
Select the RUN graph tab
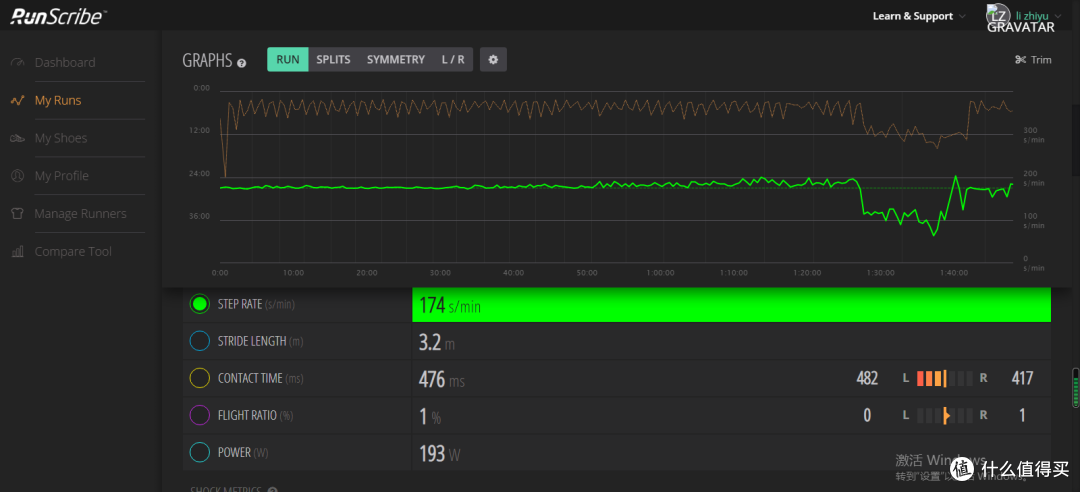(x=288, y=60)
